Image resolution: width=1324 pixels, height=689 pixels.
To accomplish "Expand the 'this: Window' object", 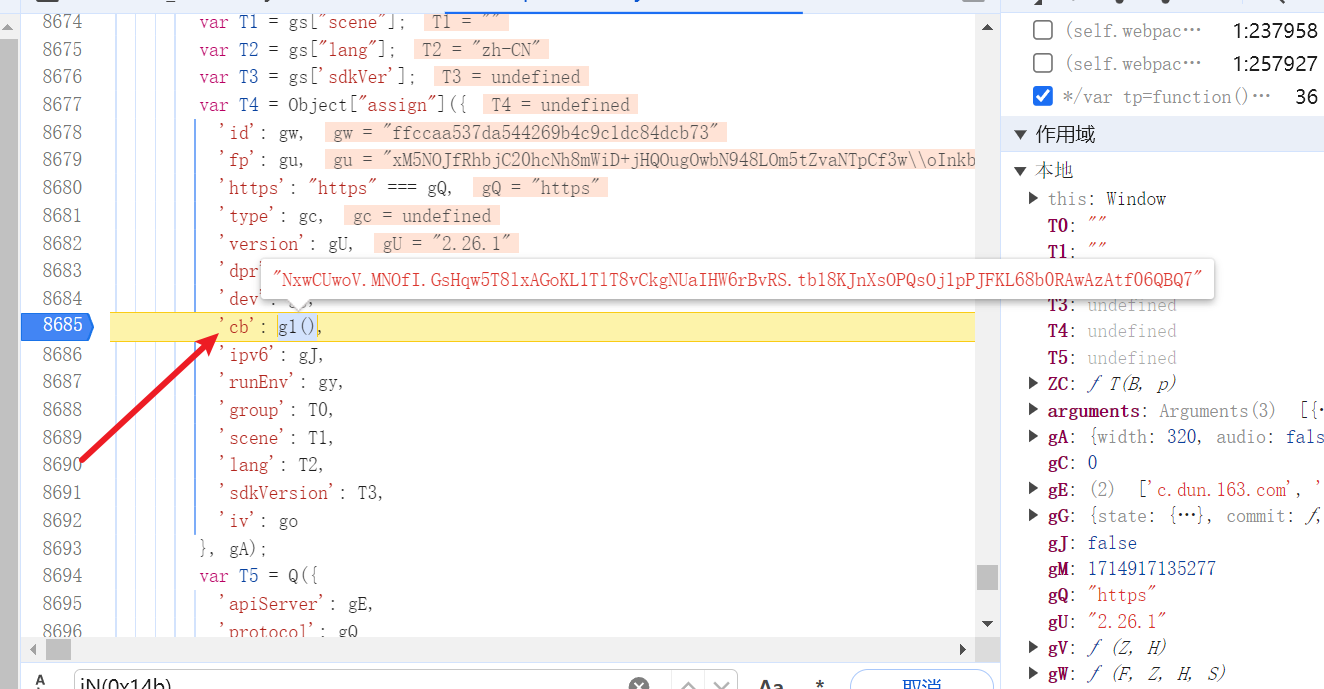I will (x=1034, y=198).
